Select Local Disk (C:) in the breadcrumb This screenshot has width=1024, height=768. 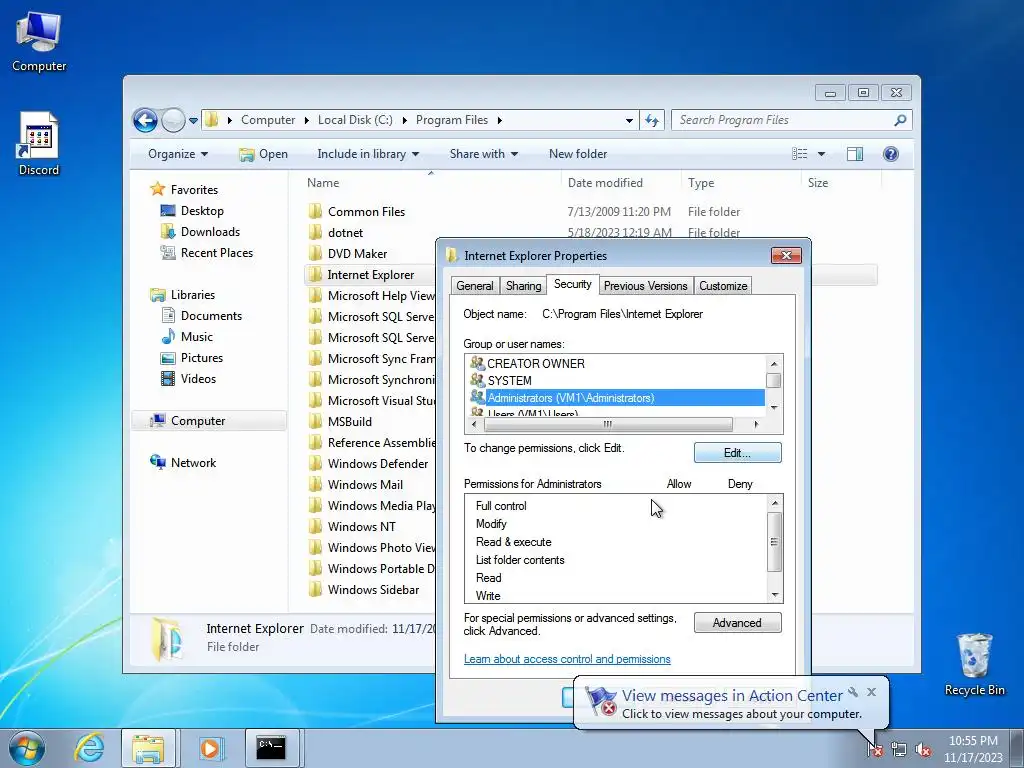pyautogui.click(x=355, y=120)
